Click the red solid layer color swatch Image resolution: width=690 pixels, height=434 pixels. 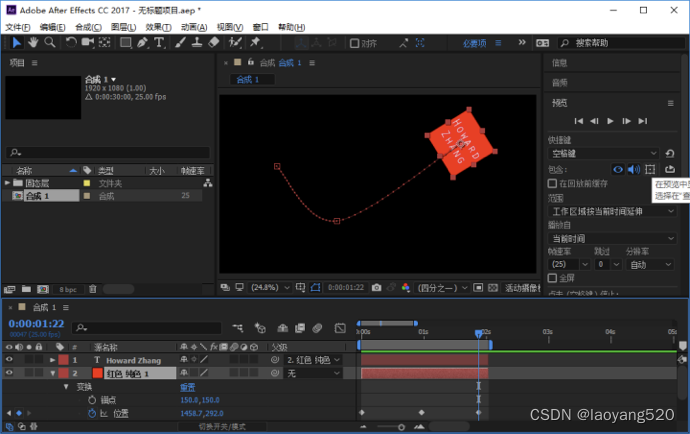click(x=98, y=373)
